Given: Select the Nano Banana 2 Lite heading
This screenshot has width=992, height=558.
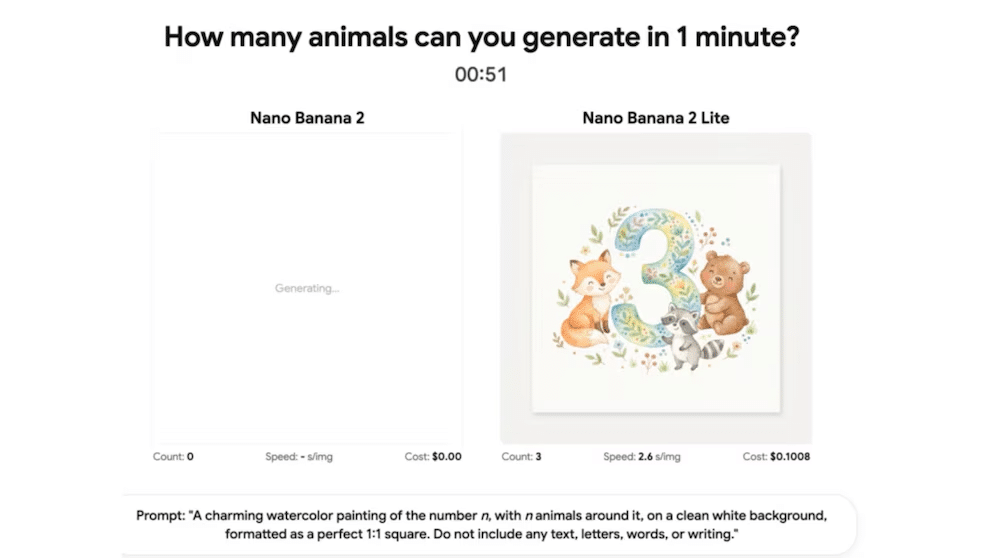Looking at the screenshot, I should (655, 118).
